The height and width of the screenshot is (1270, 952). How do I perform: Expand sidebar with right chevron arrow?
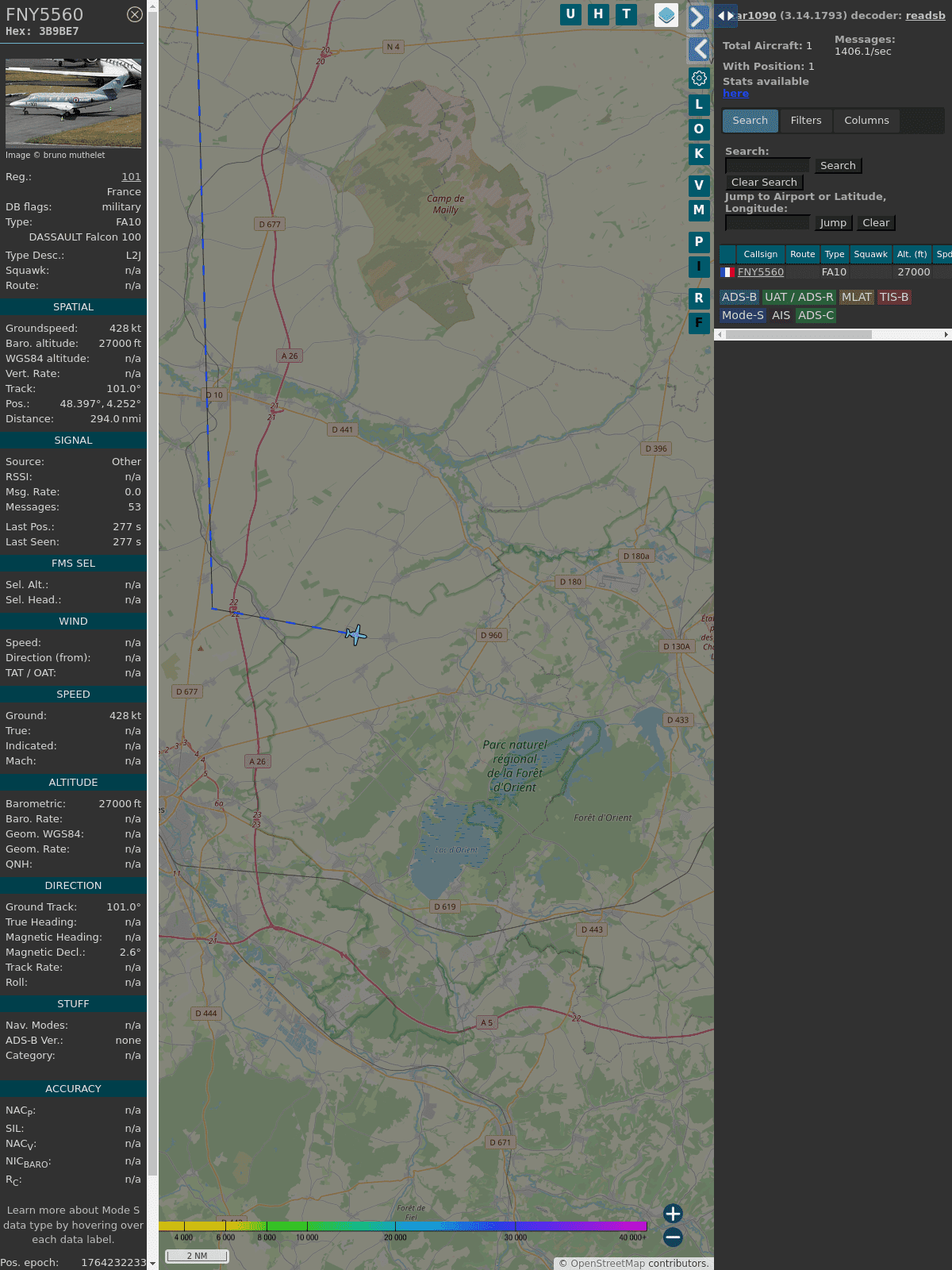[697, 17]
